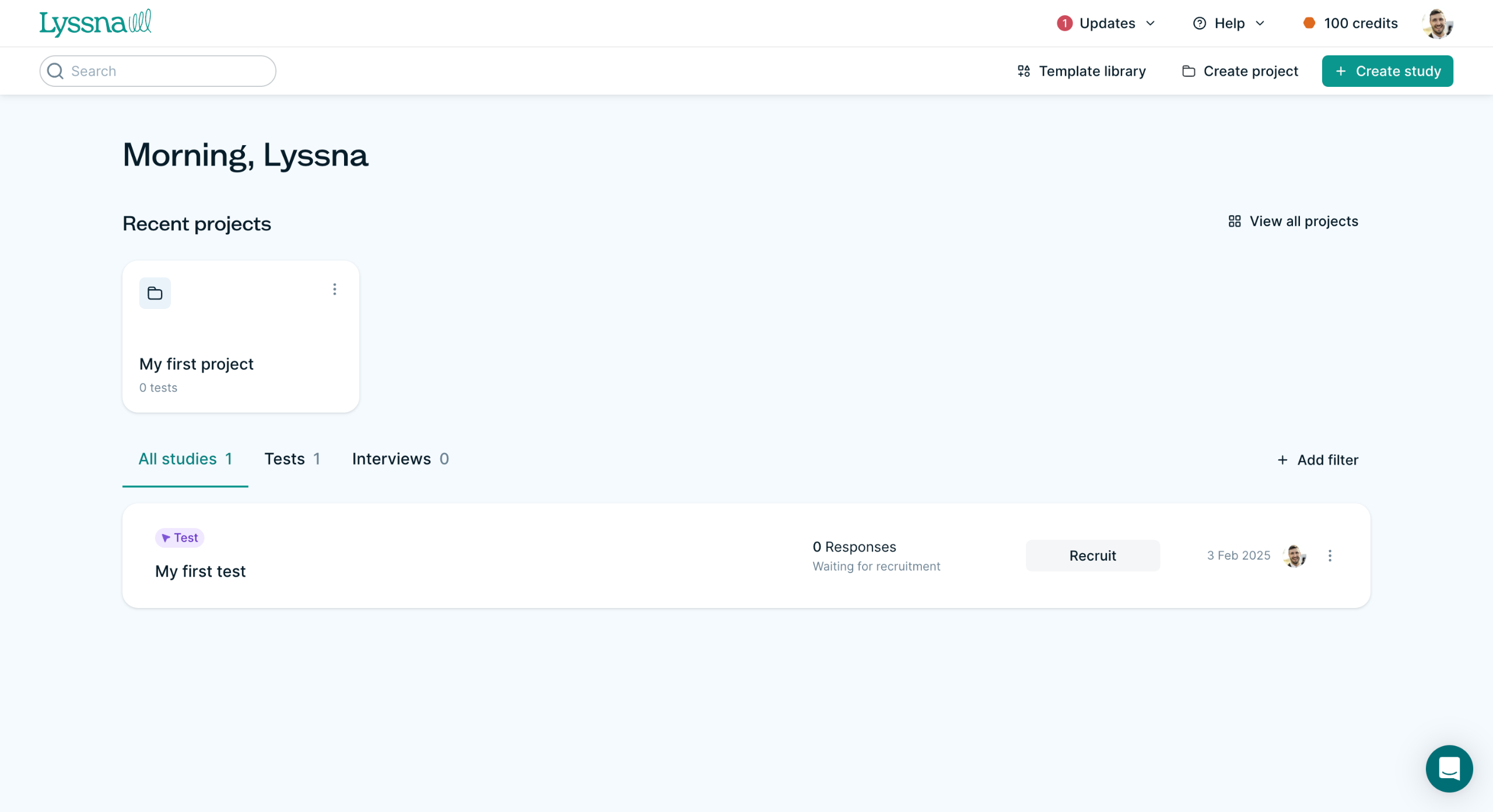Click the folder icon in the project card
This screenshot has height=812, width=1493.
[x=155, y=293]
